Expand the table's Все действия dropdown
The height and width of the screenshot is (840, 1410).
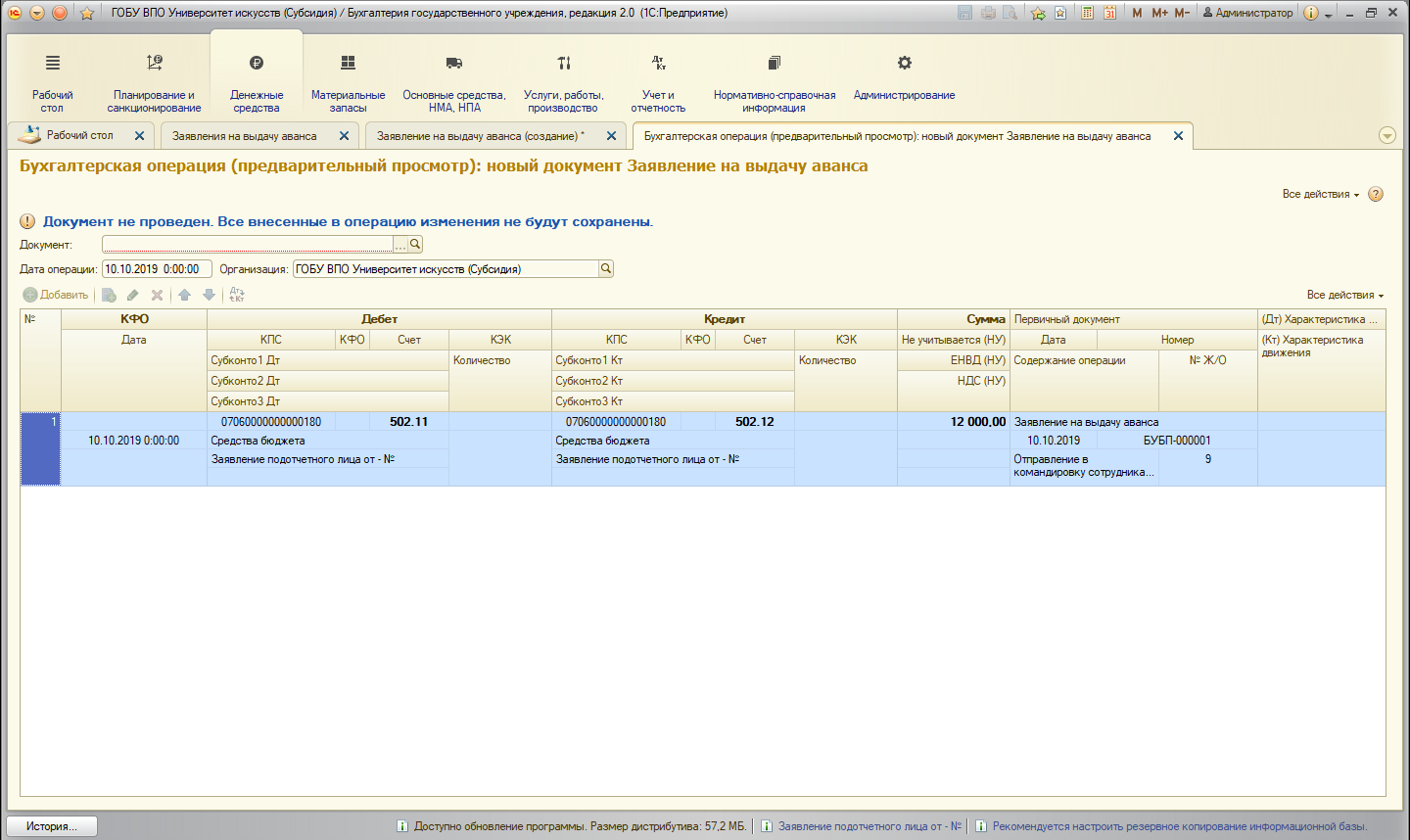(x=1345, y=295)
